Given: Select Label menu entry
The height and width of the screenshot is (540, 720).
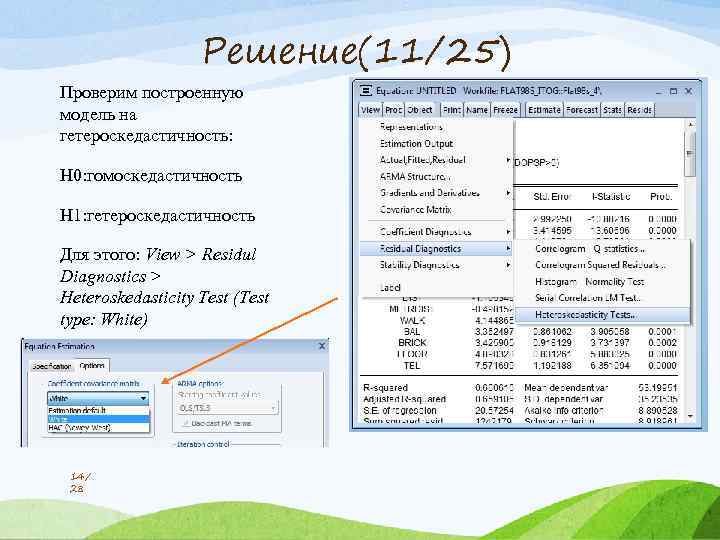Looking at the screenshot, I should point(436,287).
